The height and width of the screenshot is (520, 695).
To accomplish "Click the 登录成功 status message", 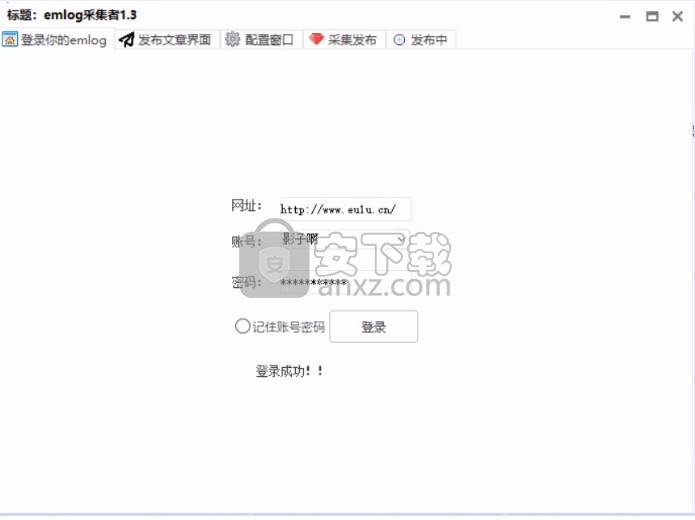I will [x=289, y=371].
